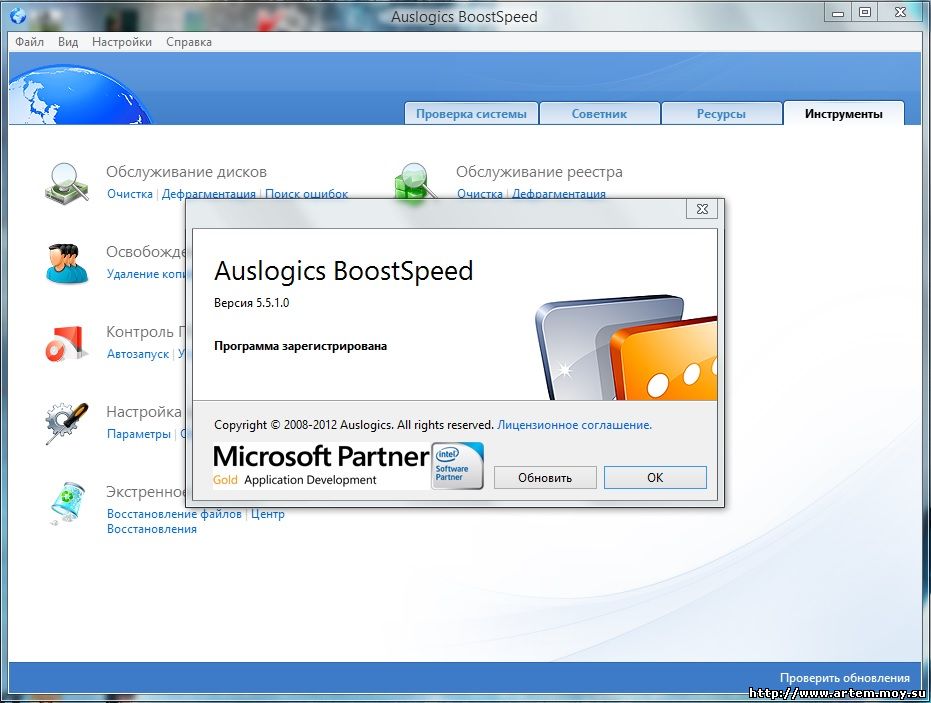The height and width of the screenshot is (703, 931).
Task: Click the Disk Maintenance magnifier drive icon
Action: click(66, 183)
